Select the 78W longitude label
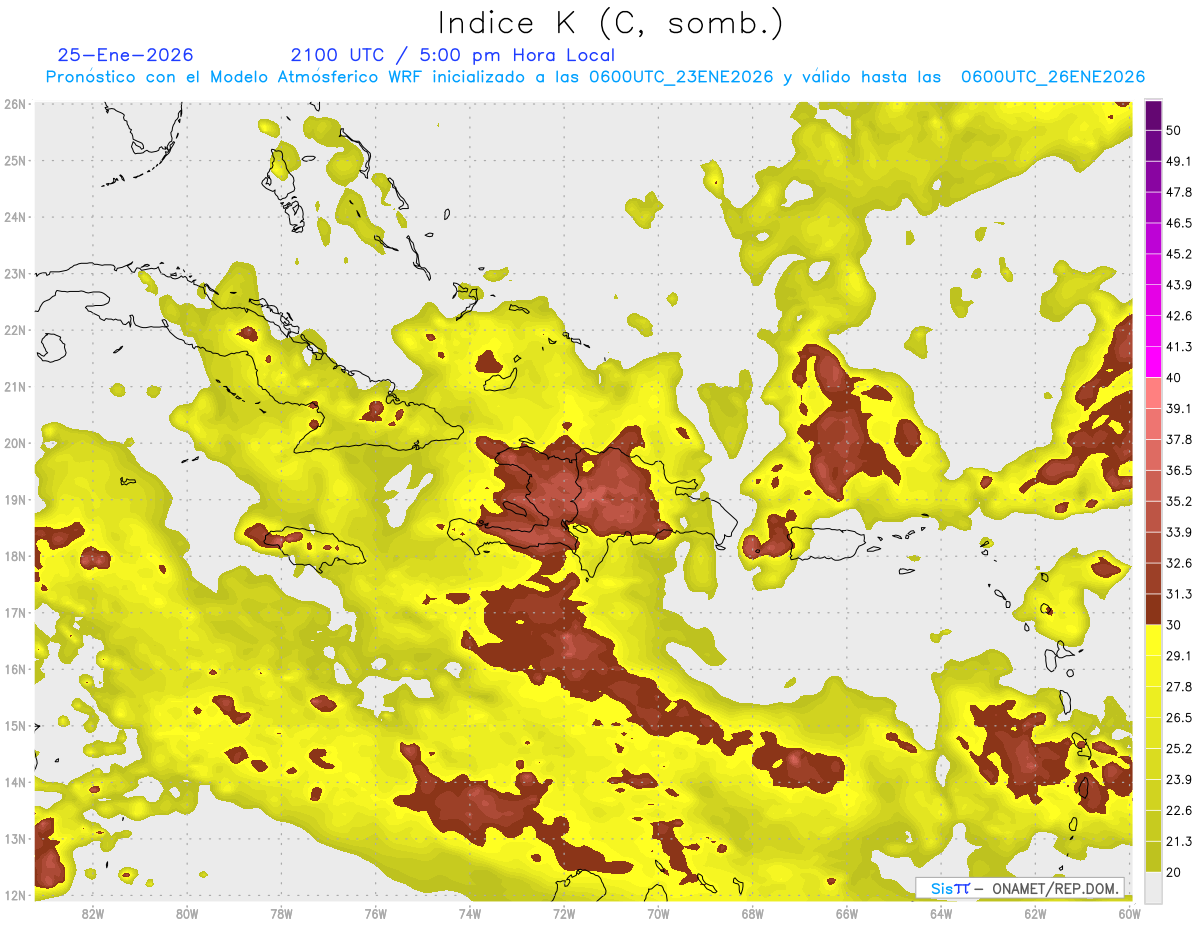Viewport: 1200px width, 927px height. (x=281, y=913)
